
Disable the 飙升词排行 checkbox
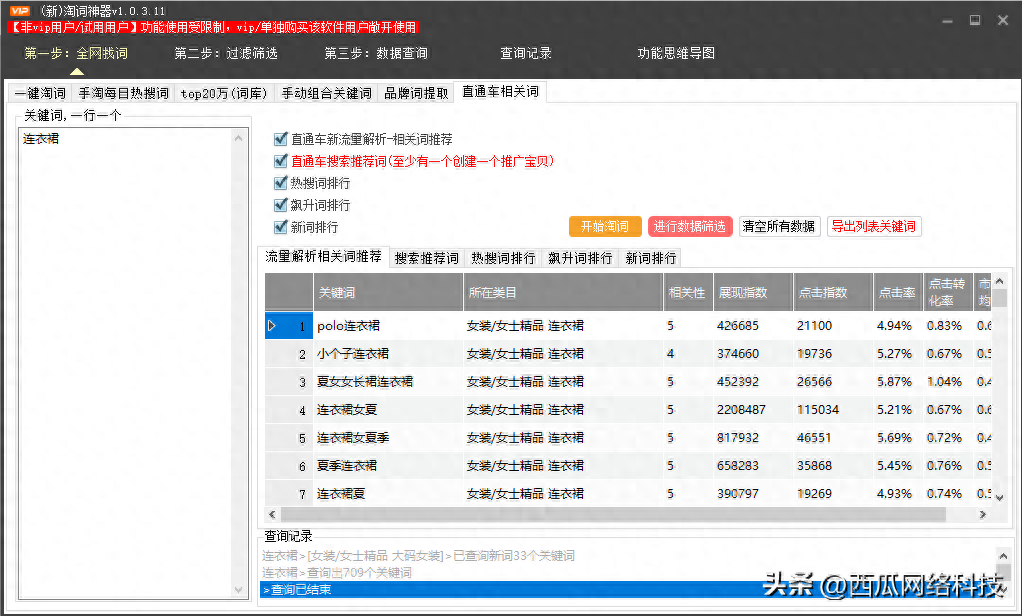pos(281,205)
